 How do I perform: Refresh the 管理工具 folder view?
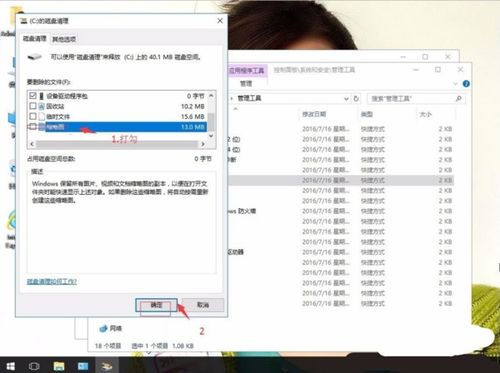(x=356, y=99)
